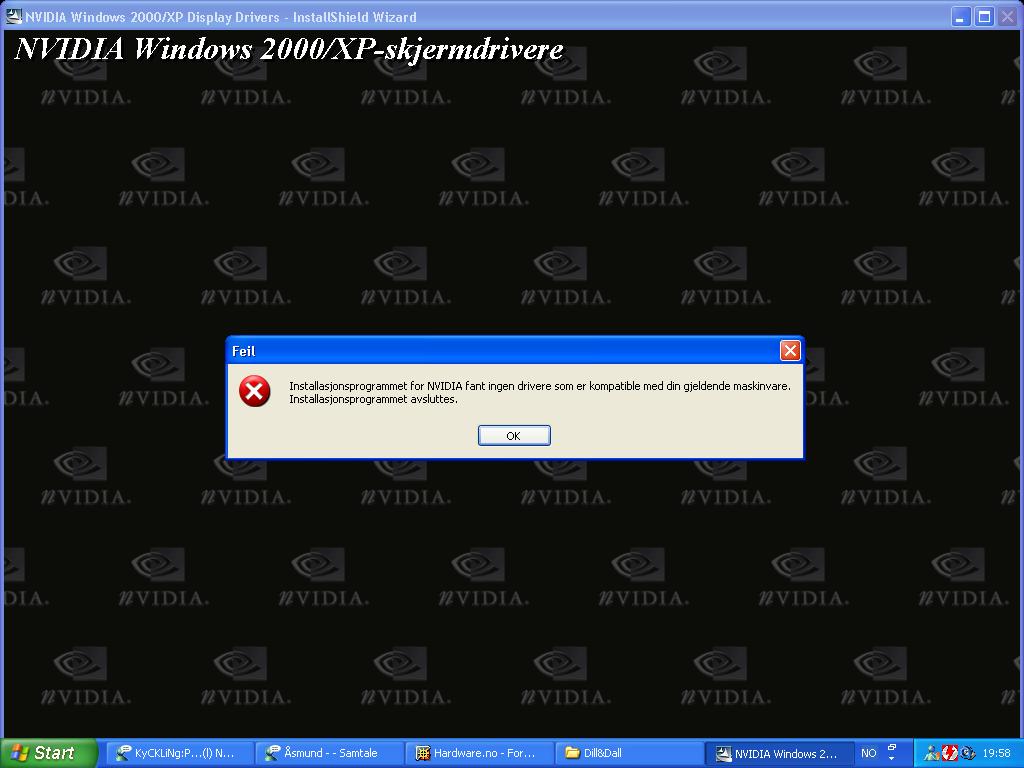Minimize the InstallShield Wizard window
This screenshot has width=1024, height=768.
pyautogui.click(x=960, y=16)
